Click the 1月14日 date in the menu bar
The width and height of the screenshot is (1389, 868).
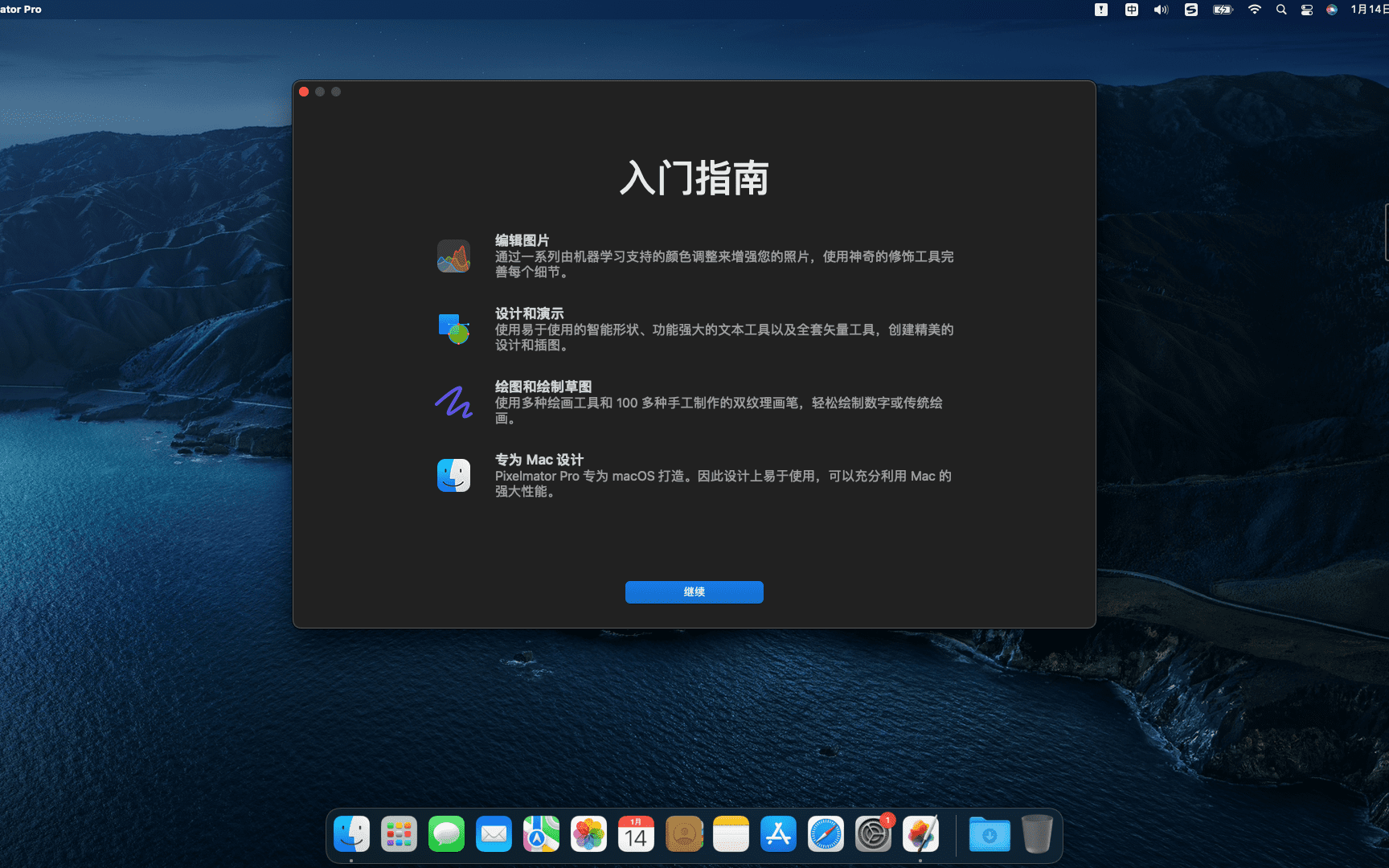click(x=1366, y=9)
